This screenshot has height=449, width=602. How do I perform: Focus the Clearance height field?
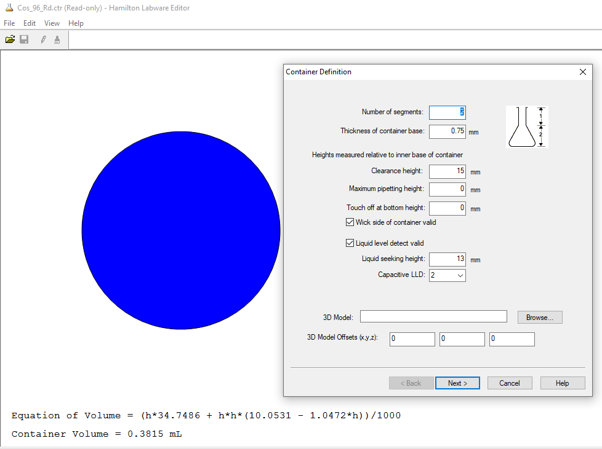click(447, 171)
